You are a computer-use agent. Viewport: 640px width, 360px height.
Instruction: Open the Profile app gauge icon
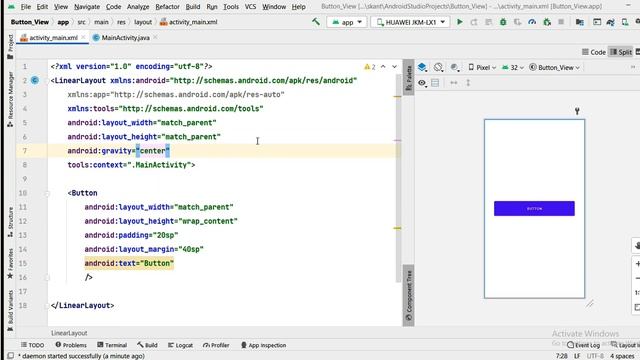[x=532, y=22]
